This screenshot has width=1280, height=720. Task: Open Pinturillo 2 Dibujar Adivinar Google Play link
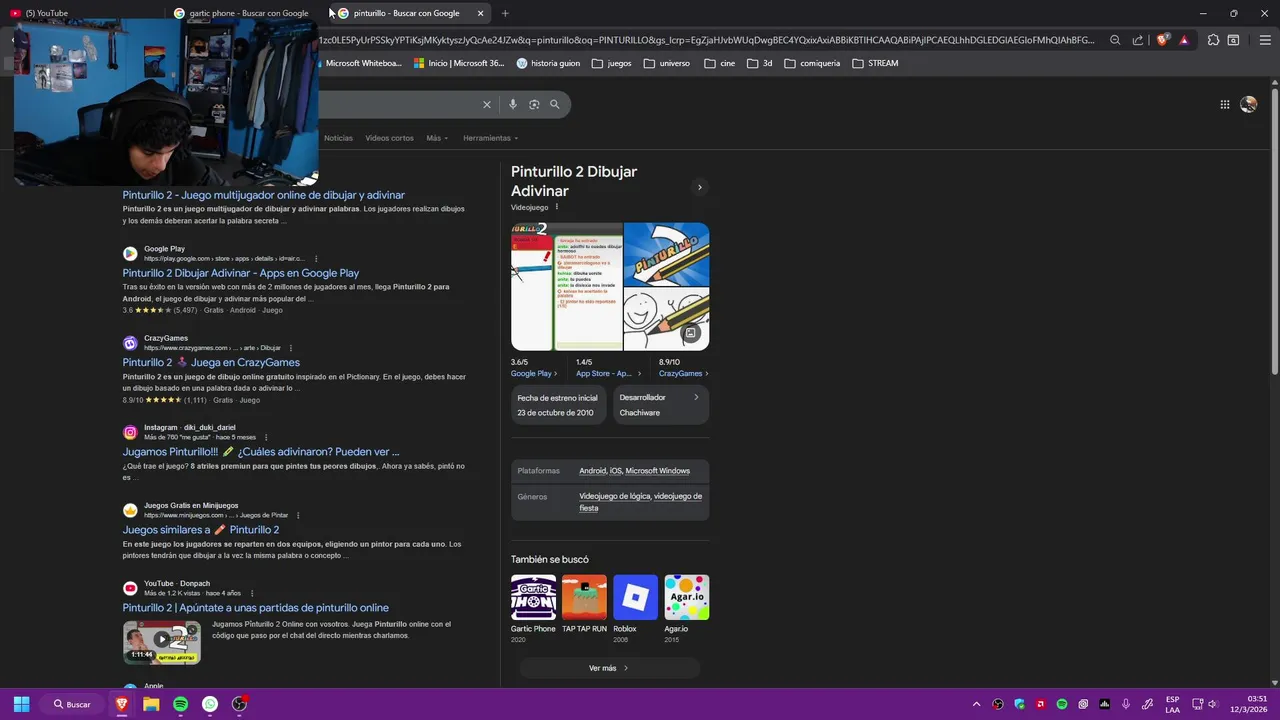pos(241,273)
